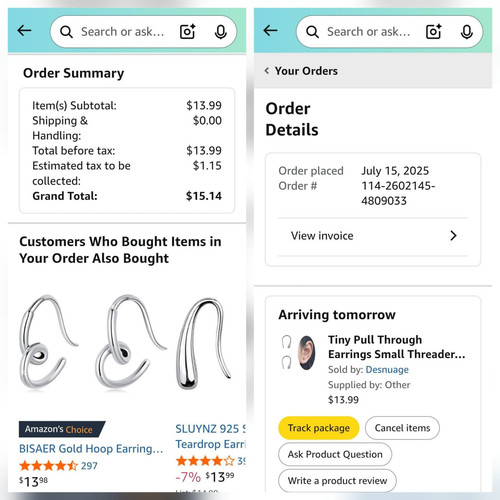Image resolution: width=500 pixels, height=500 pixels.
Task: Click Ask Product Question button
Action: [335, 454]
